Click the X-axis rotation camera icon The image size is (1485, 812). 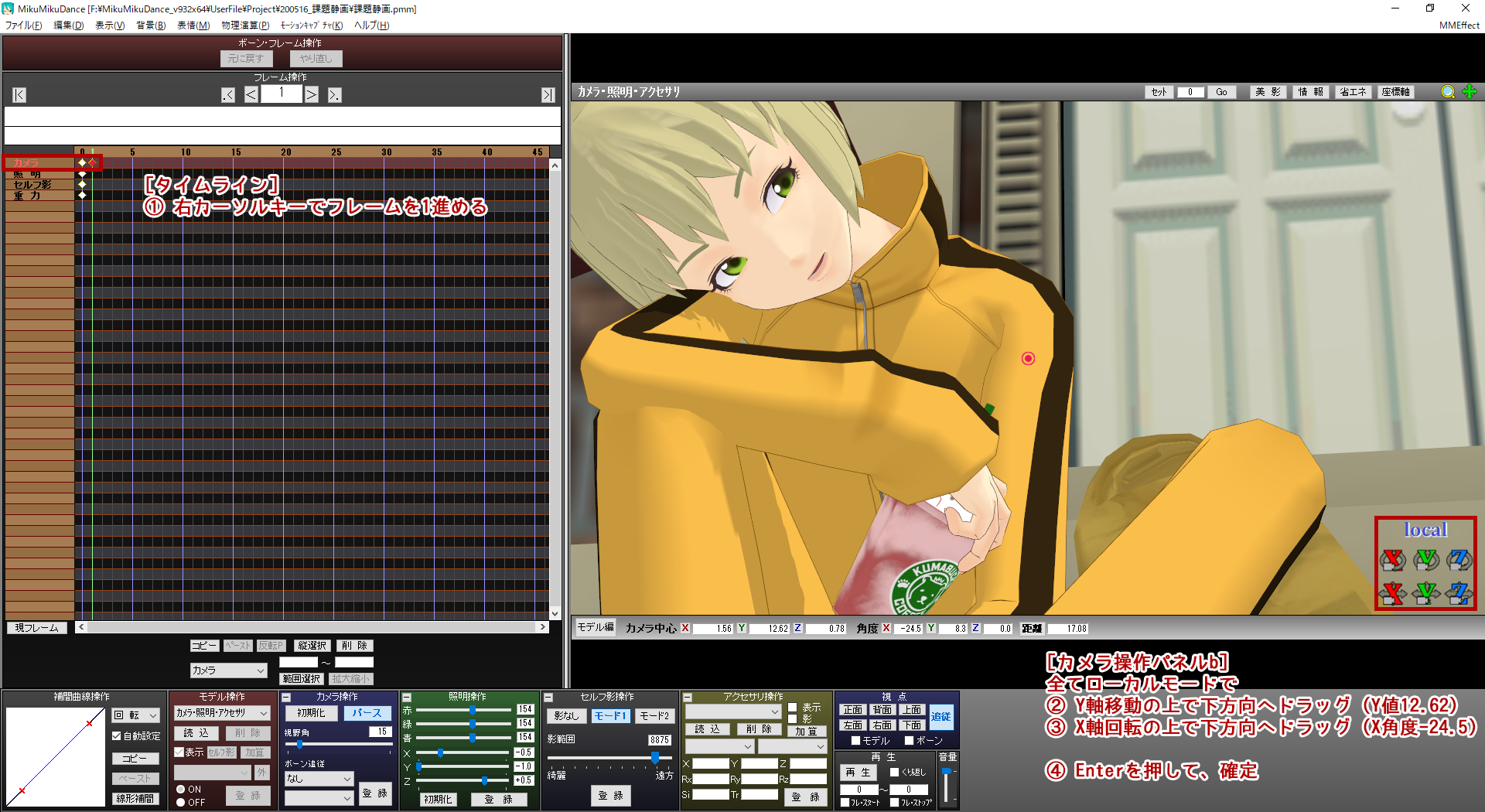[1392, 560]
